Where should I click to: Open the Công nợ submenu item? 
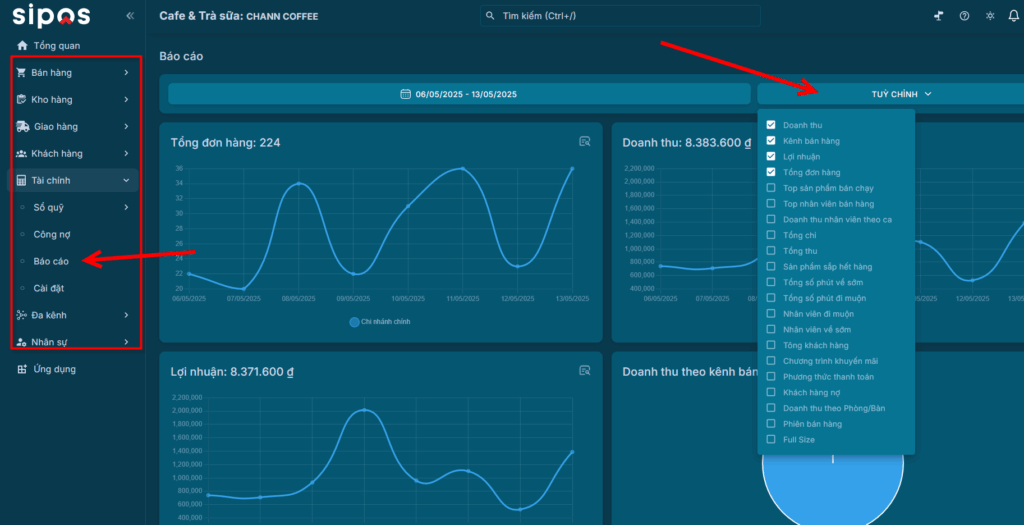52,234
